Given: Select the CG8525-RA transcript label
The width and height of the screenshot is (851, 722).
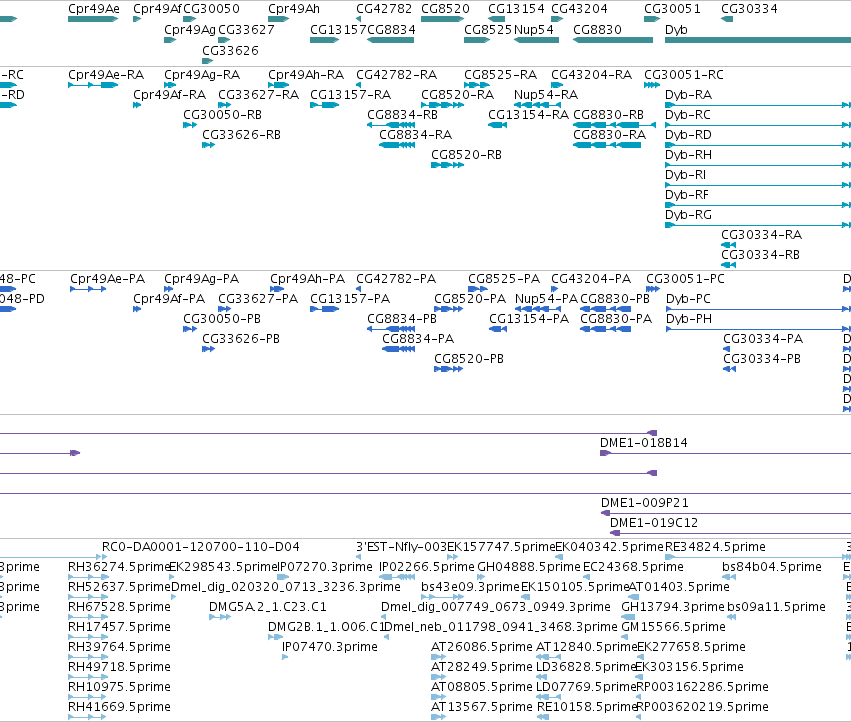Looking at the screenshot, I should pyautogui.click(x=500, y=75).
